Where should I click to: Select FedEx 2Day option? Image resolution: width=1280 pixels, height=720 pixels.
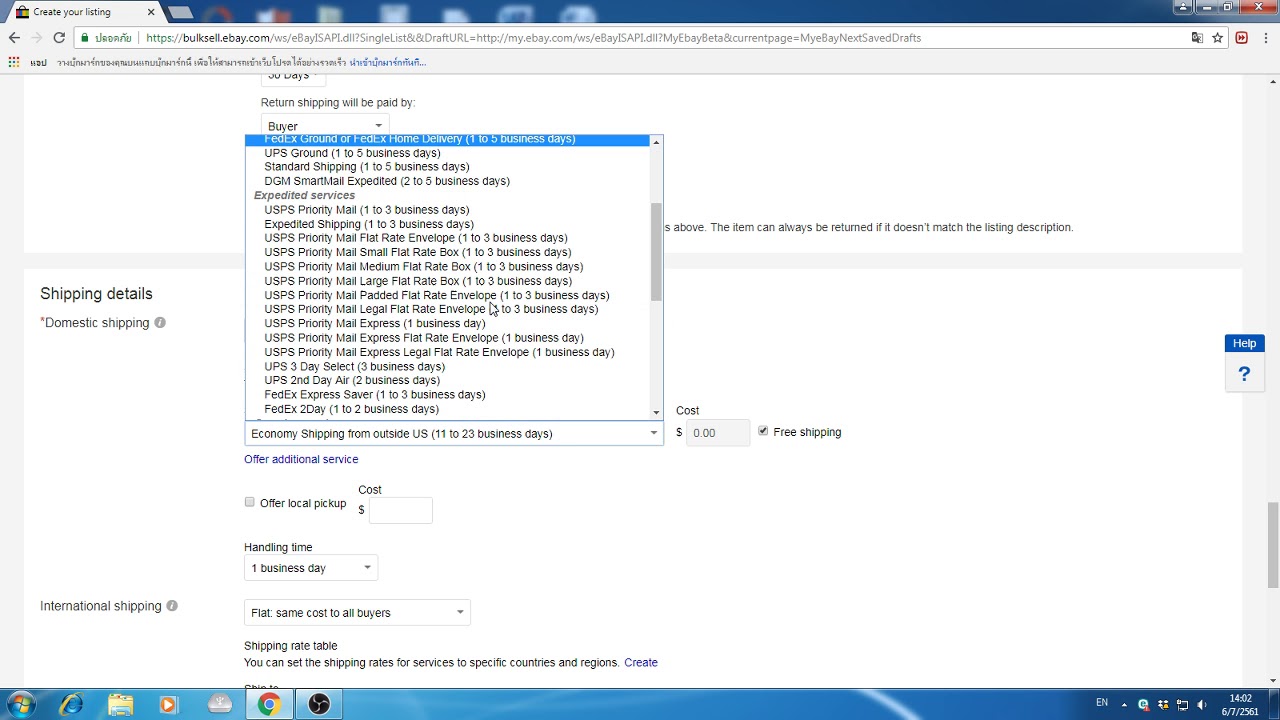(x=352, y=409)
